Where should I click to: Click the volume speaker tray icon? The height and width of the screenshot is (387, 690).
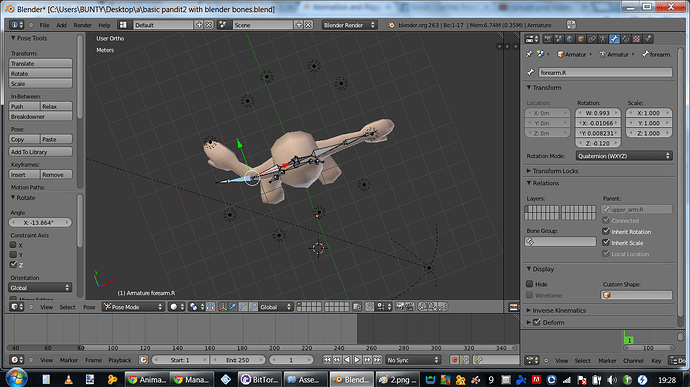pos(612,380)
